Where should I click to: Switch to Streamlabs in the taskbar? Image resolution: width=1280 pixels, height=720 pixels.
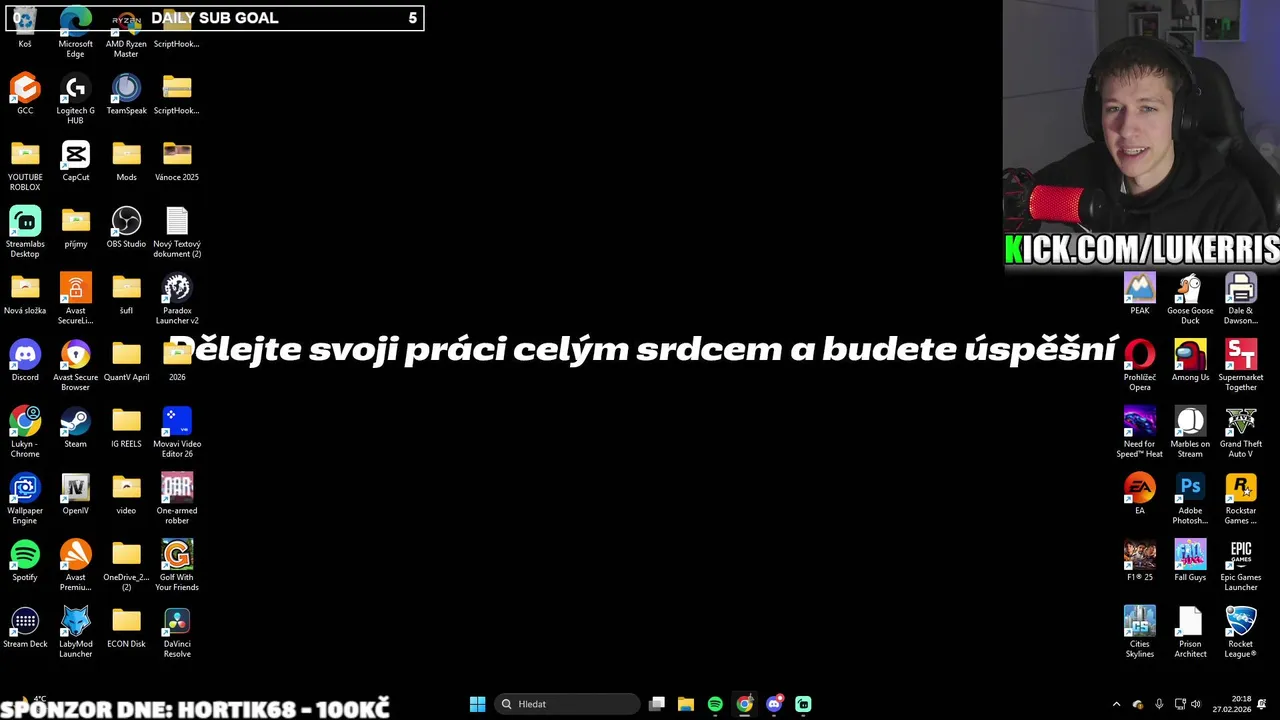tap(803, 704)
